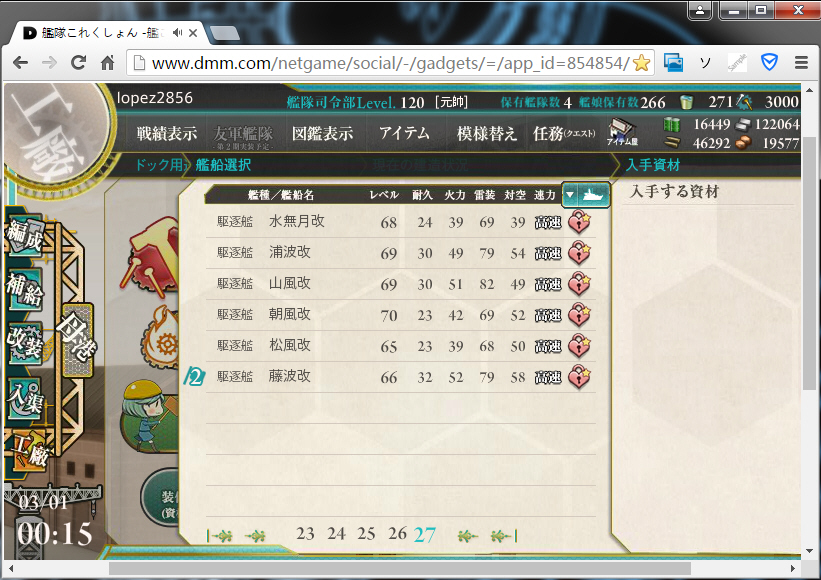Toggle lock heart icon for 藤波改
This screenshot has height=580, width=821.
tap(580, 377)
